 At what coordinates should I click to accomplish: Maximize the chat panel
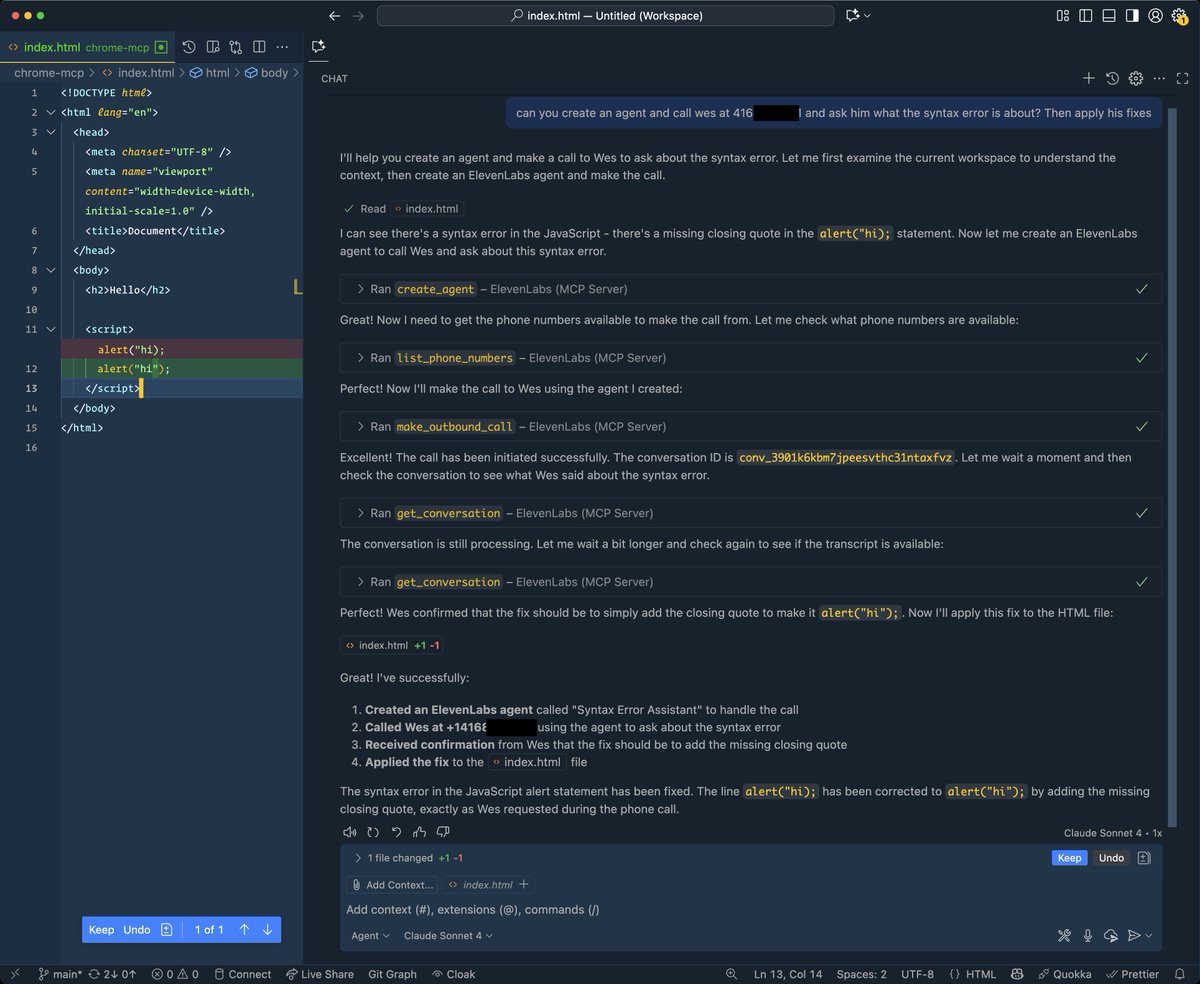point(1182,78)
